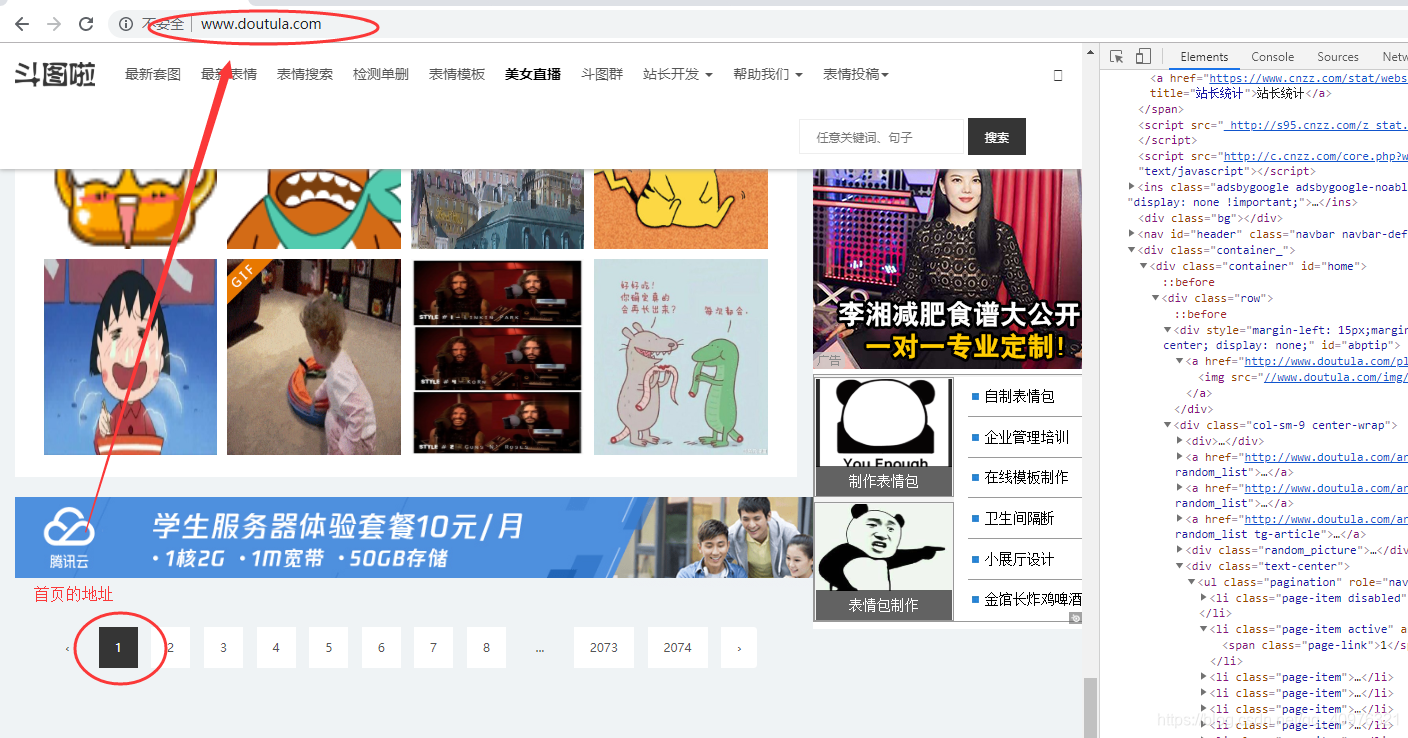Go to page 2073 in pagination
This screenshot has width=1408, height=738.
click(x=604, y=648)
